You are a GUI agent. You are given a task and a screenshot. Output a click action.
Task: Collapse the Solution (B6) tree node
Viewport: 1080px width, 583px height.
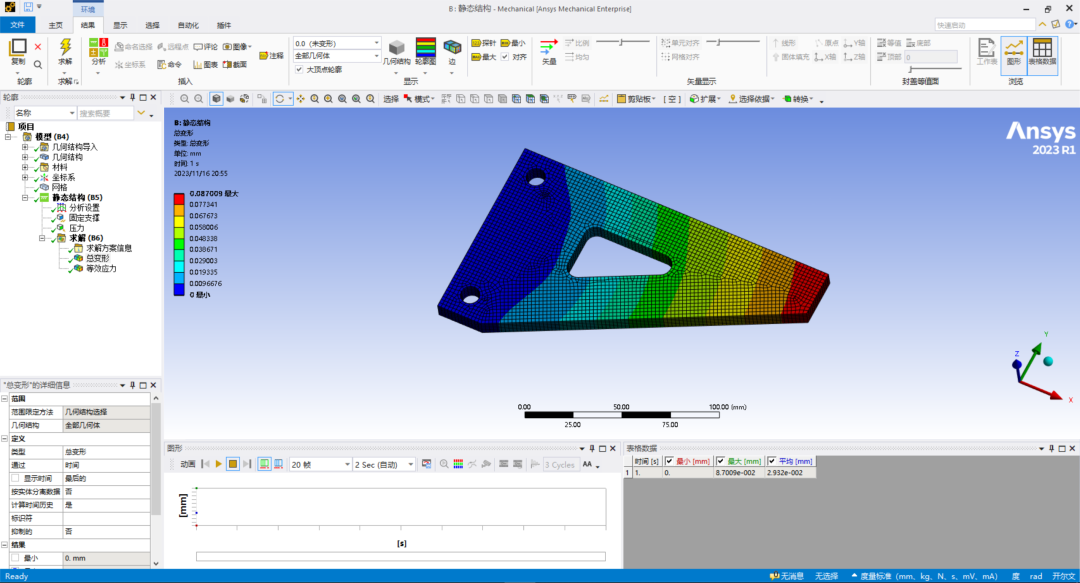coord(42,238)
